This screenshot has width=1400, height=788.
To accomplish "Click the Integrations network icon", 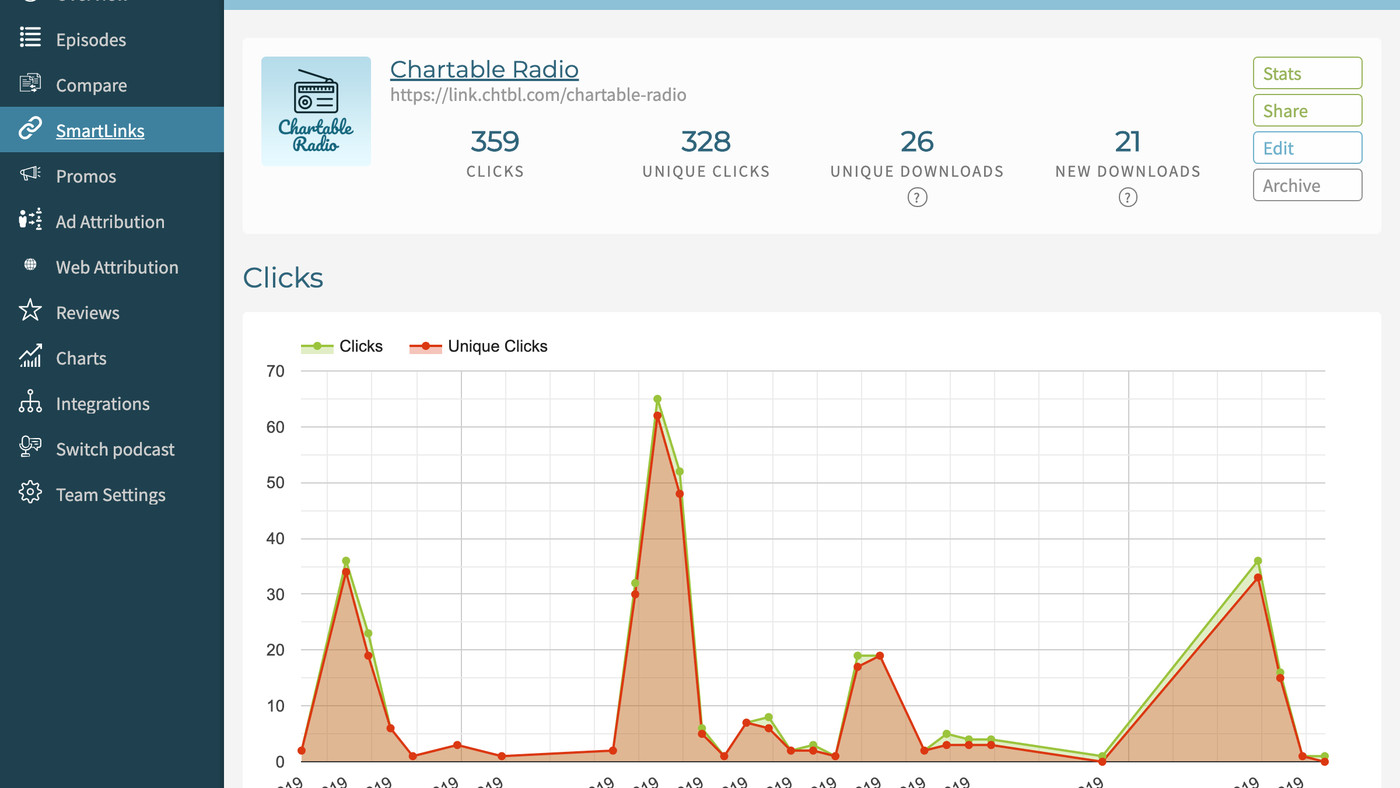I will click(30, 402).
